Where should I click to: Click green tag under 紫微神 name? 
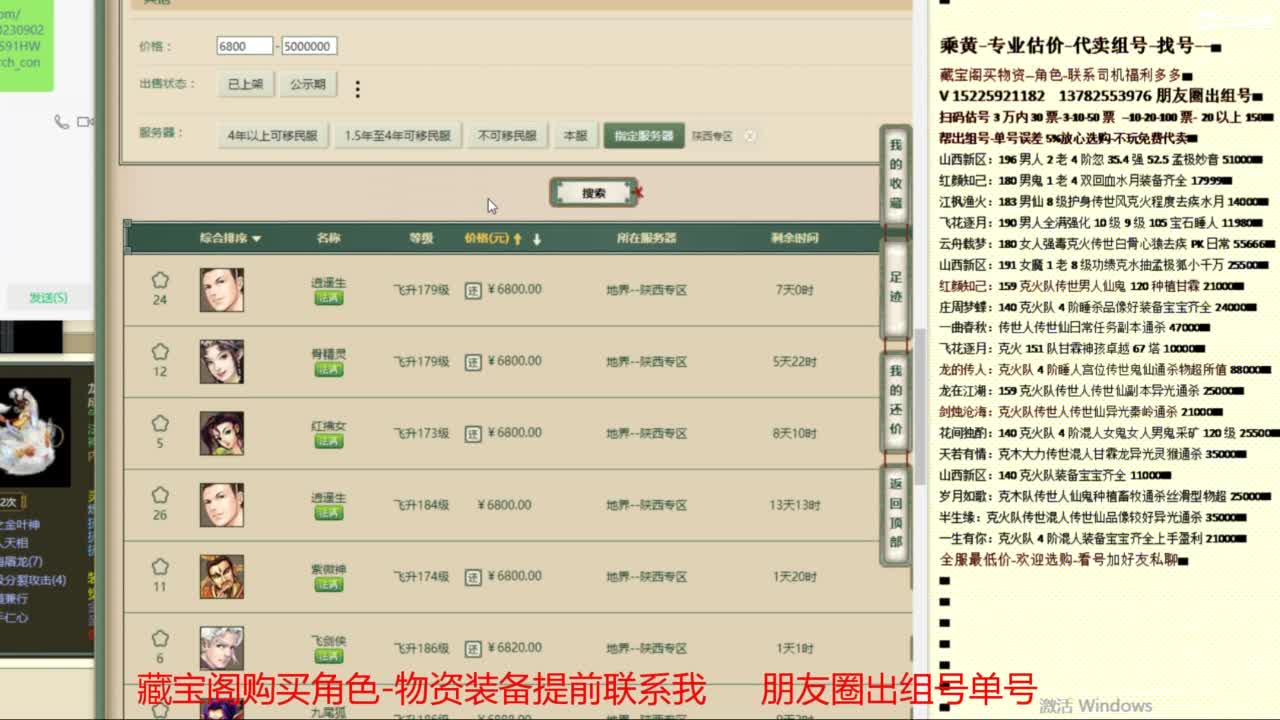point(328,585)
